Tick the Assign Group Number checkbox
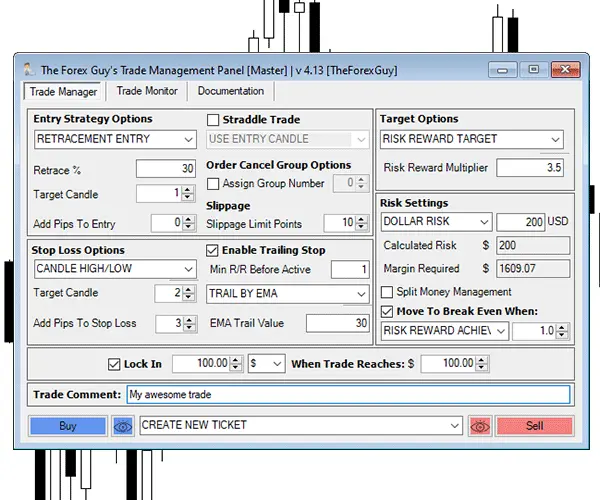Image resolution: width=600 pixels, height=500 pixels. coord(213,184)
